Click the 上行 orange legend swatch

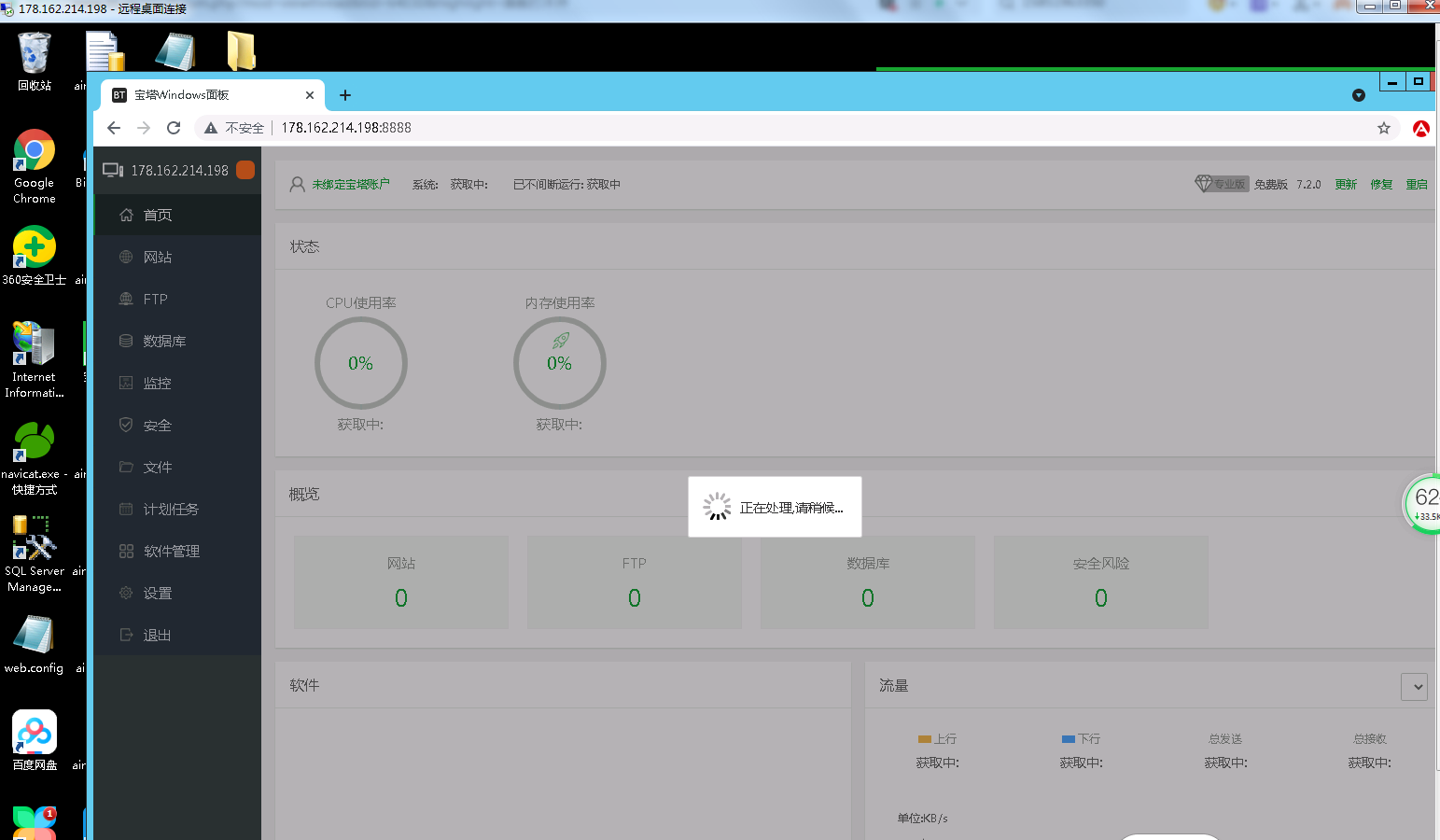[x=925, y=738]
